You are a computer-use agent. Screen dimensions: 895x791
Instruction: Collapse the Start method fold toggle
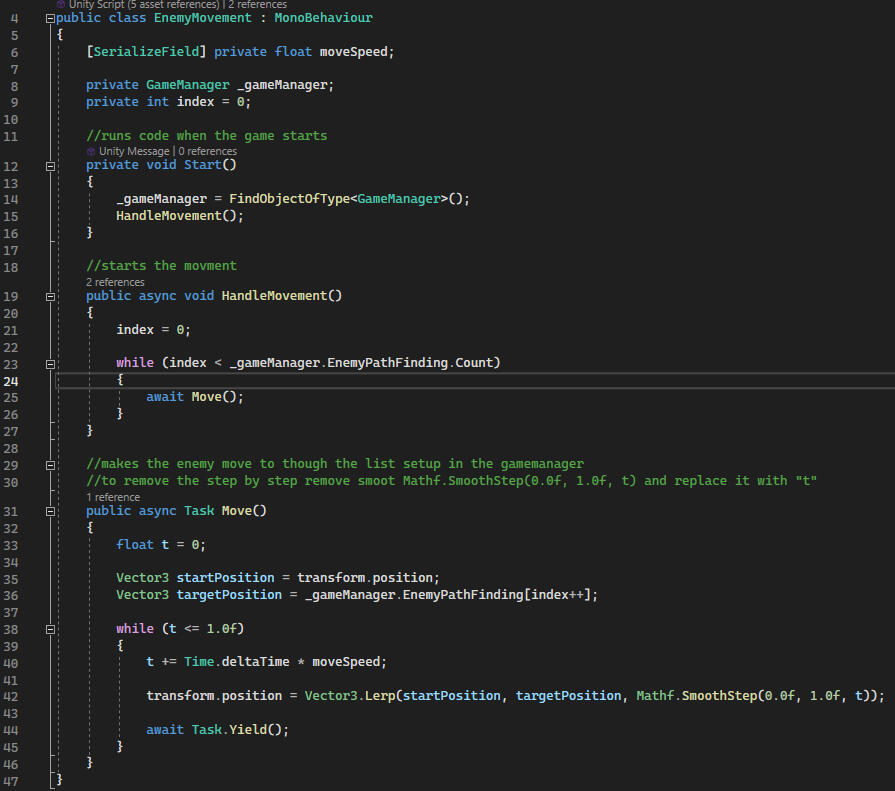point(50,165)
